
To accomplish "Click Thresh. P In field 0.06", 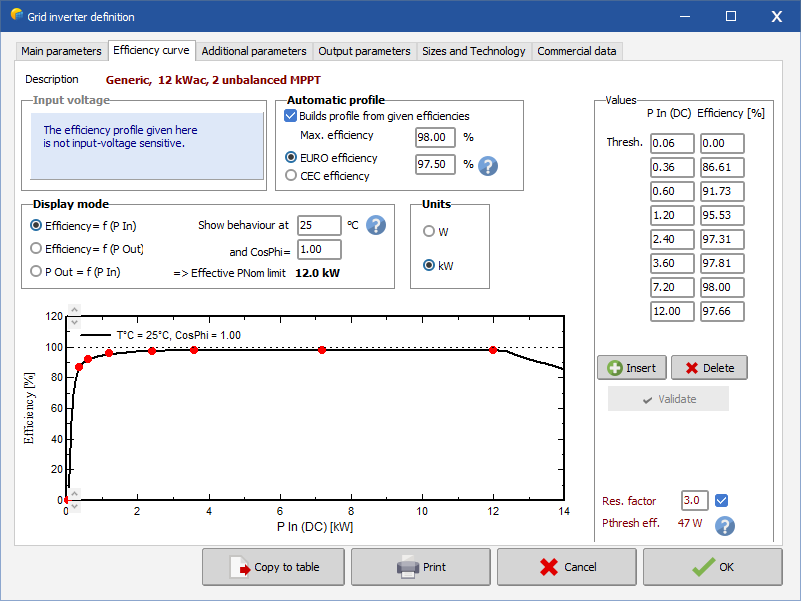I will tap(672, 143).
